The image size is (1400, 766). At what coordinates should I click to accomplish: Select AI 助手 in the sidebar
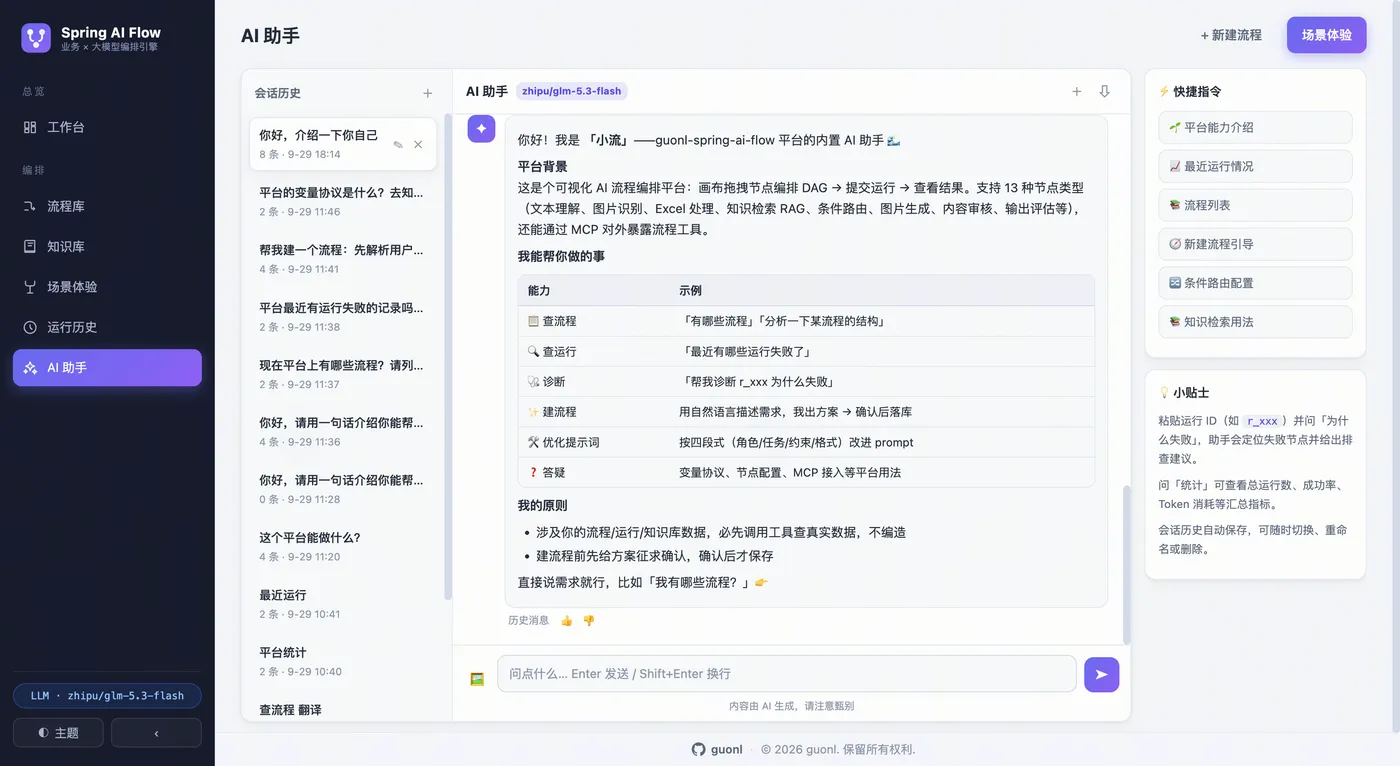107,367
